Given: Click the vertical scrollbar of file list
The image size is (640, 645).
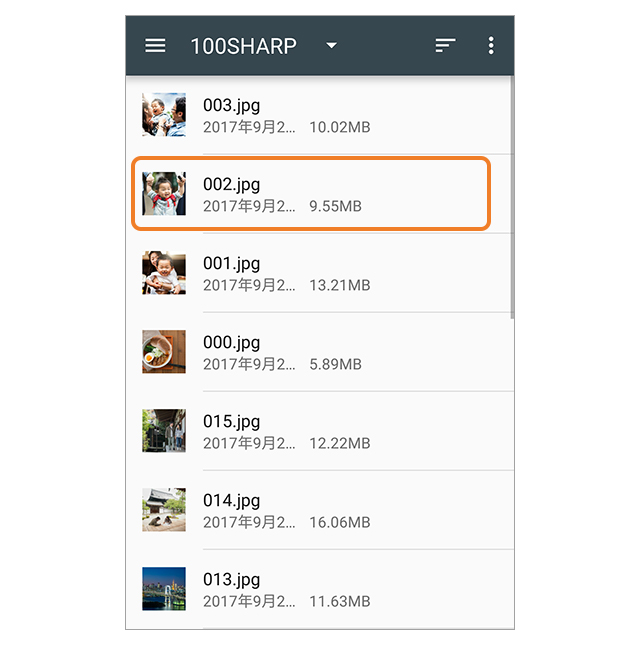Looking at the screenshot, I should (512, 197).
